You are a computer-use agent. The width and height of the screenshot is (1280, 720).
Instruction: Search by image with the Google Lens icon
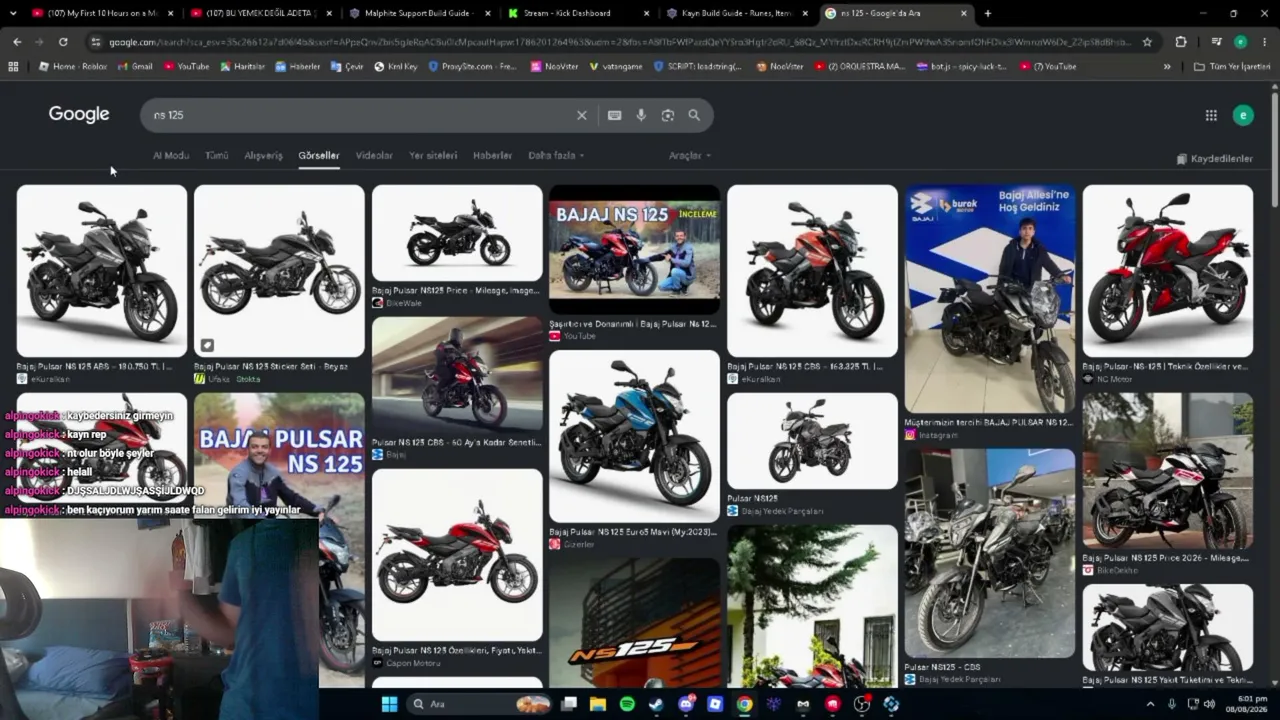click(667, 115)
